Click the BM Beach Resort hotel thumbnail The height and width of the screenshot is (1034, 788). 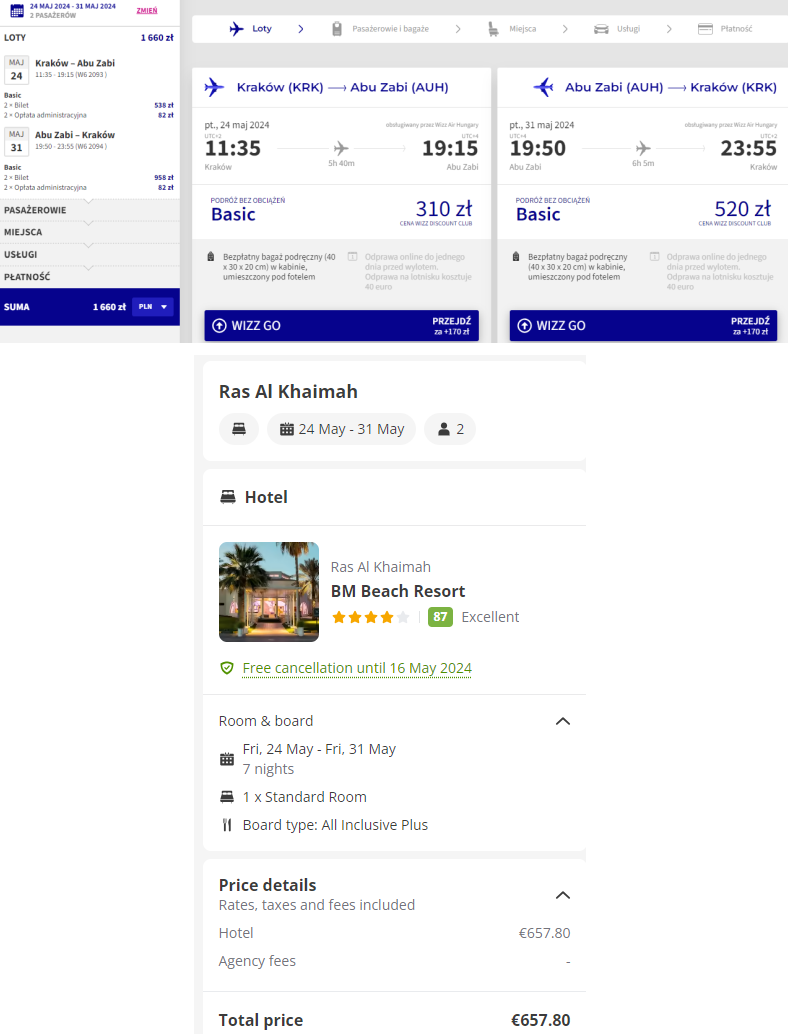[269, 592]
